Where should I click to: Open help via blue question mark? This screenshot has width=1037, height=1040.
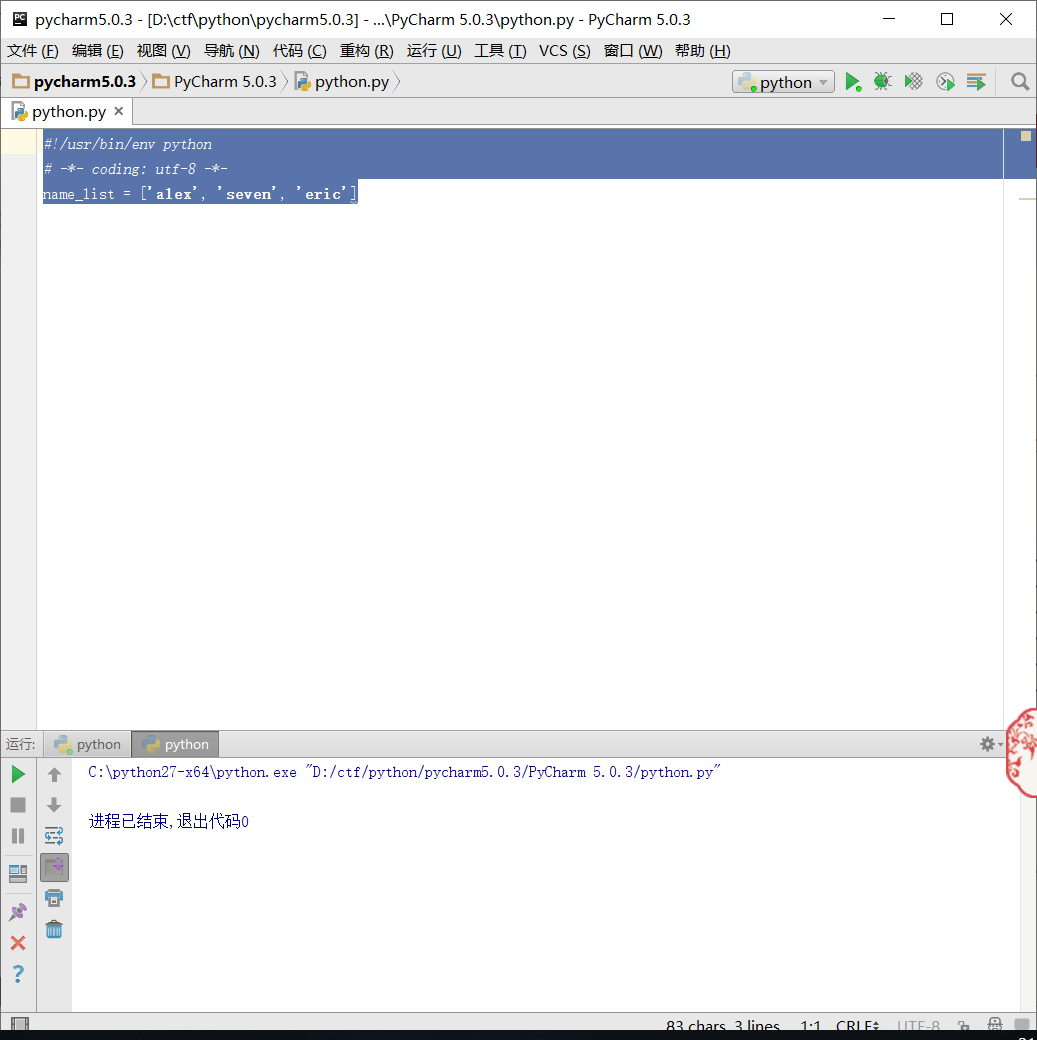[18, 974]
